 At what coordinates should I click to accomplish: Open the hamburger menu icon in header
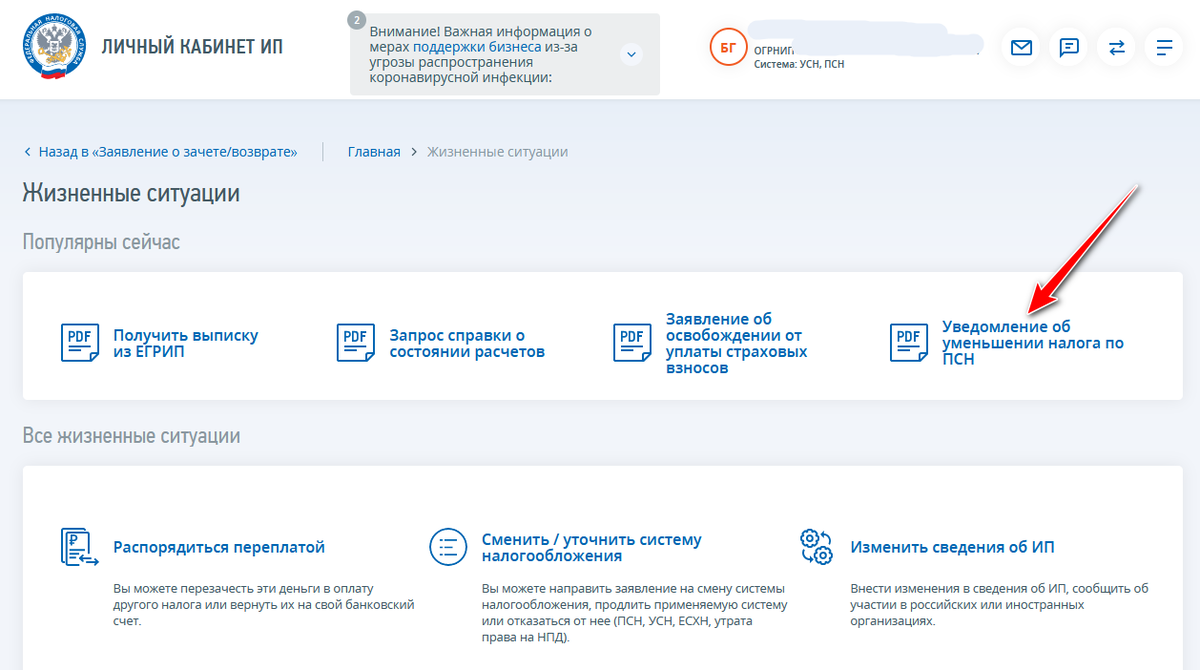tap(1164, 47)
